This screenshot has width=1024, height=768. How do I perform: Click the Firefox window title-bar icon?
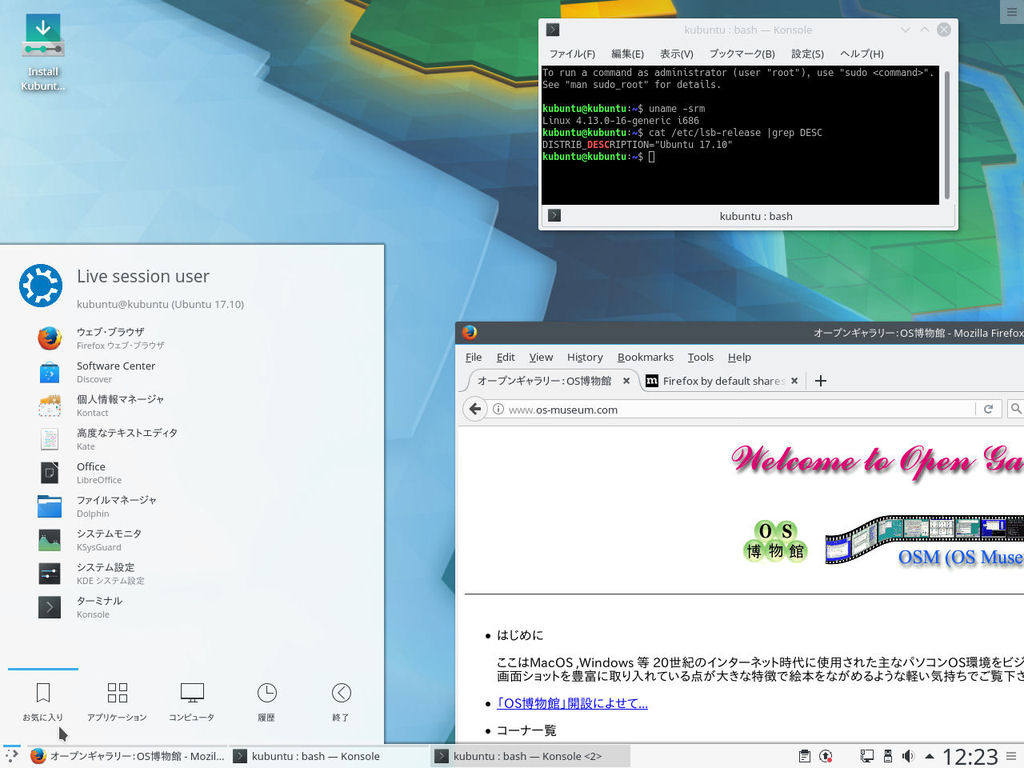469,332
